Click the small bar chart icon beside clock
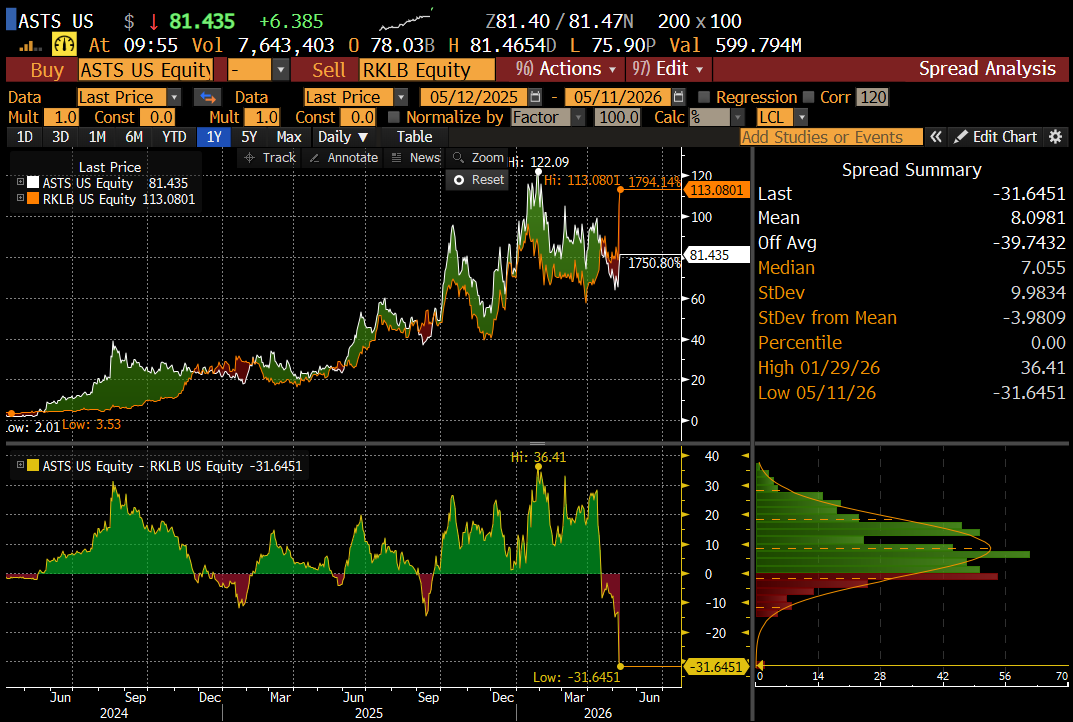Image resolution: width=1073 pixels, height=722 pixels. click(x=30, y=47)
